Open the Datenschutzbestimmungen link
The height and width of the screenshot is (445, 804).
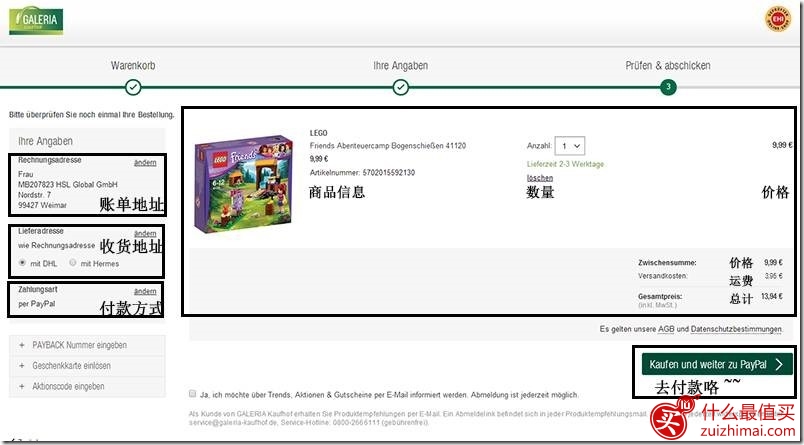tap(736, 329)
